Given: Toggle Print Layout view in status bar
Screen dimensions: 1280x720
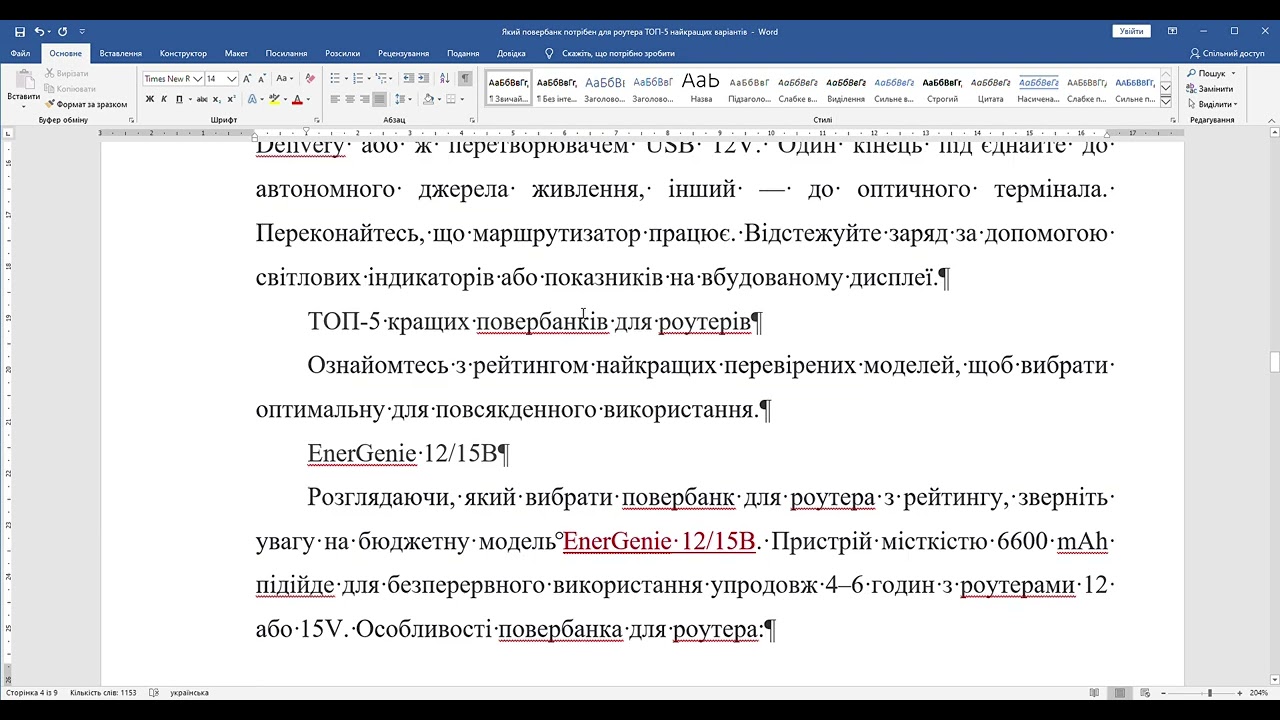Looking at the screenshot, I should 1119,692.
